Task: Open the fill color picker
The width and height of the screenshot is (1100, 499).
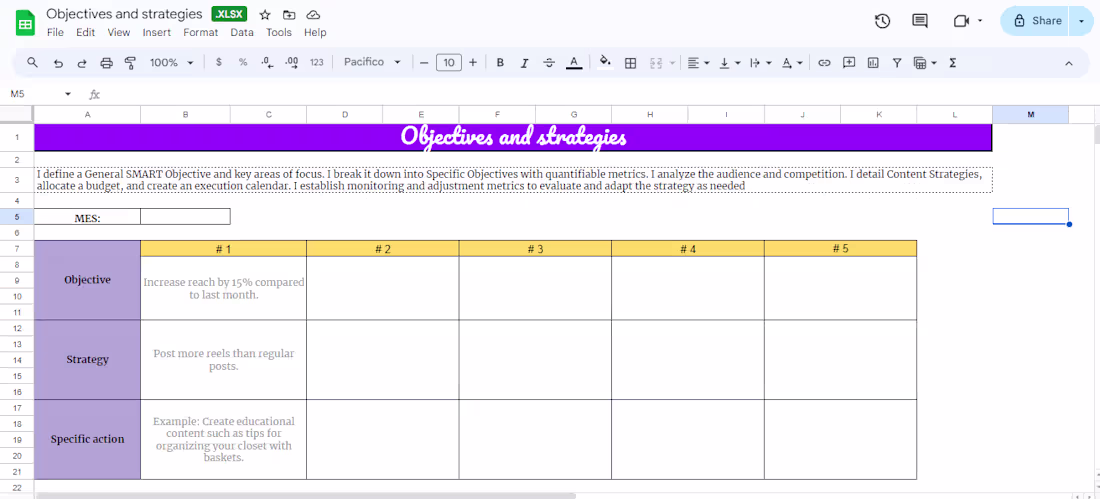Action: pyautogui.click(x=605, y=62)
